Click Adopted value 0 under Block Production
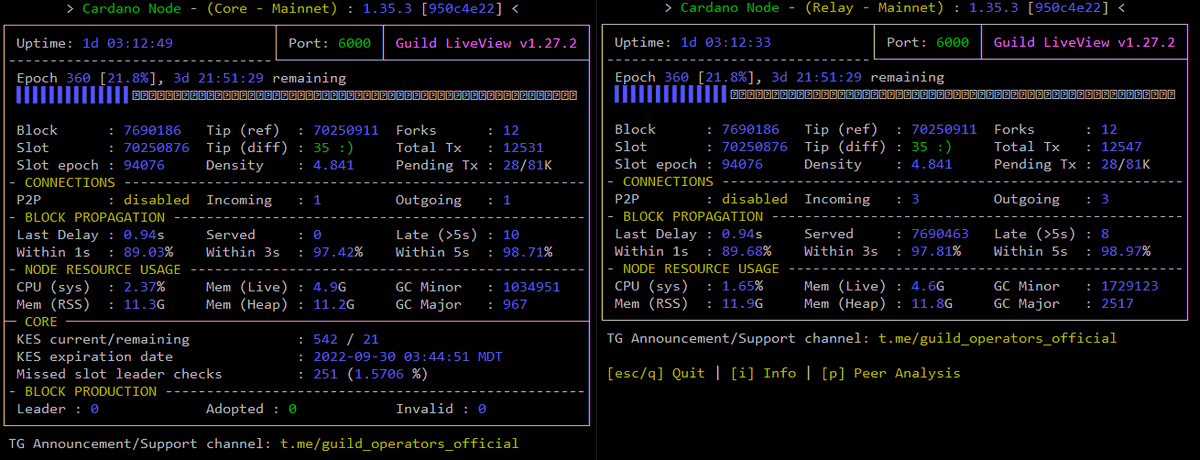The image size is (1200, 460). (x=292, y=409)
